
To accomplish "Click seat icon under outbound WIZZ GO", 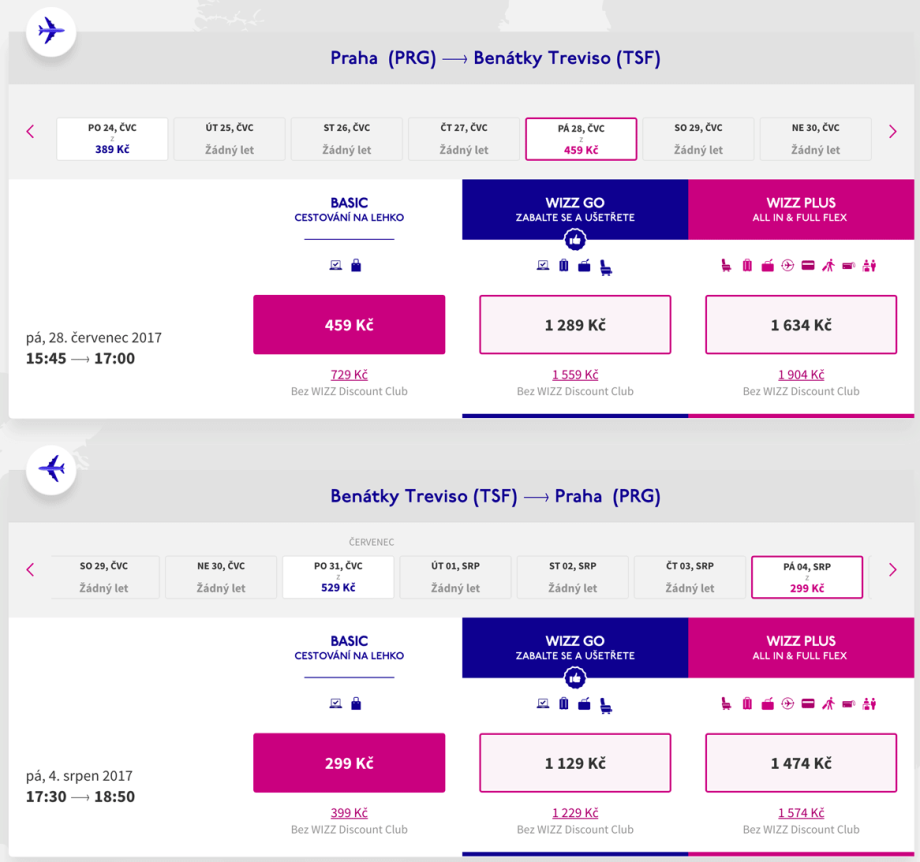I will point(606,266).
